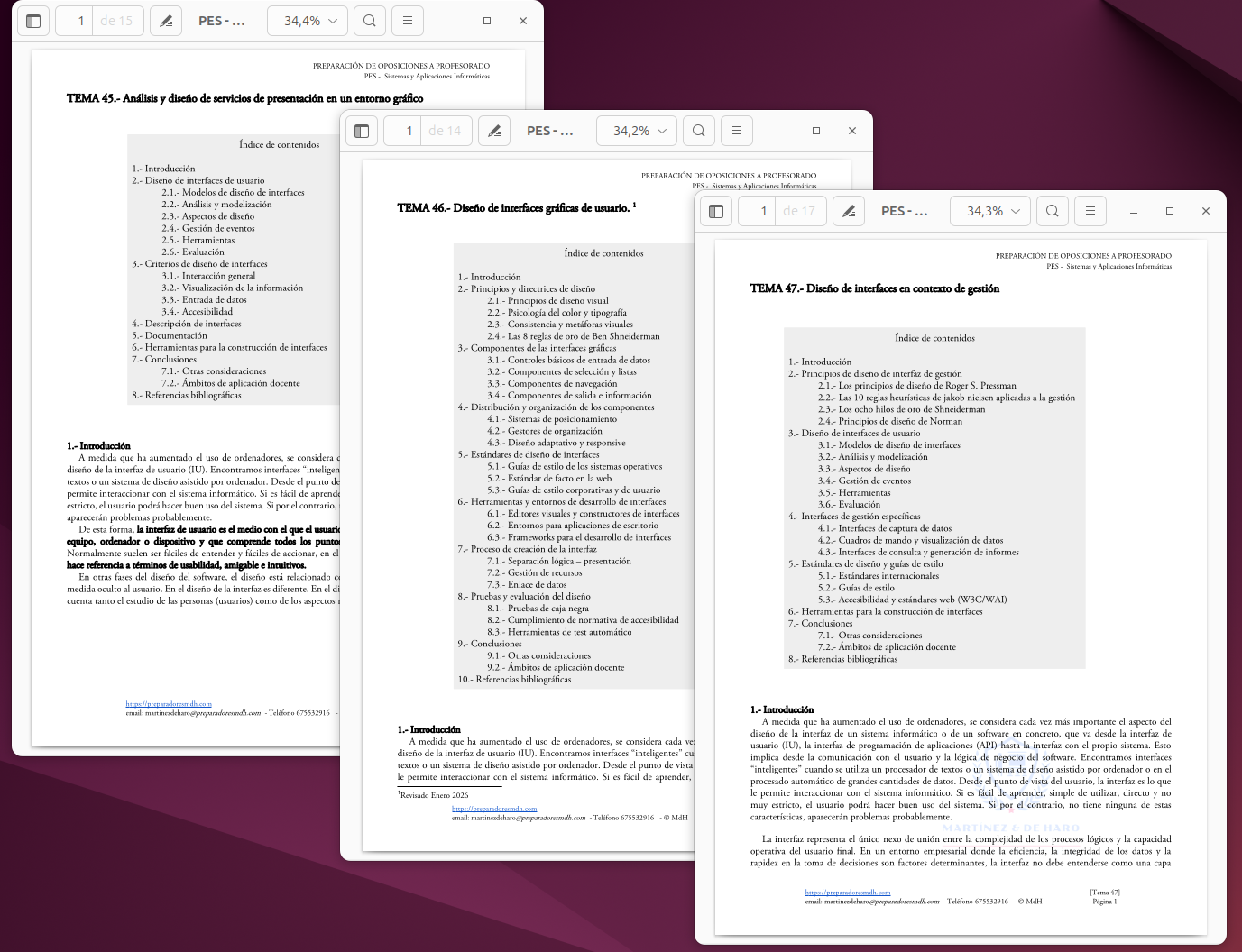Open search in the TEMA 45 viewer
This screenshot has height=952, width=1242.
click(370, 21)
